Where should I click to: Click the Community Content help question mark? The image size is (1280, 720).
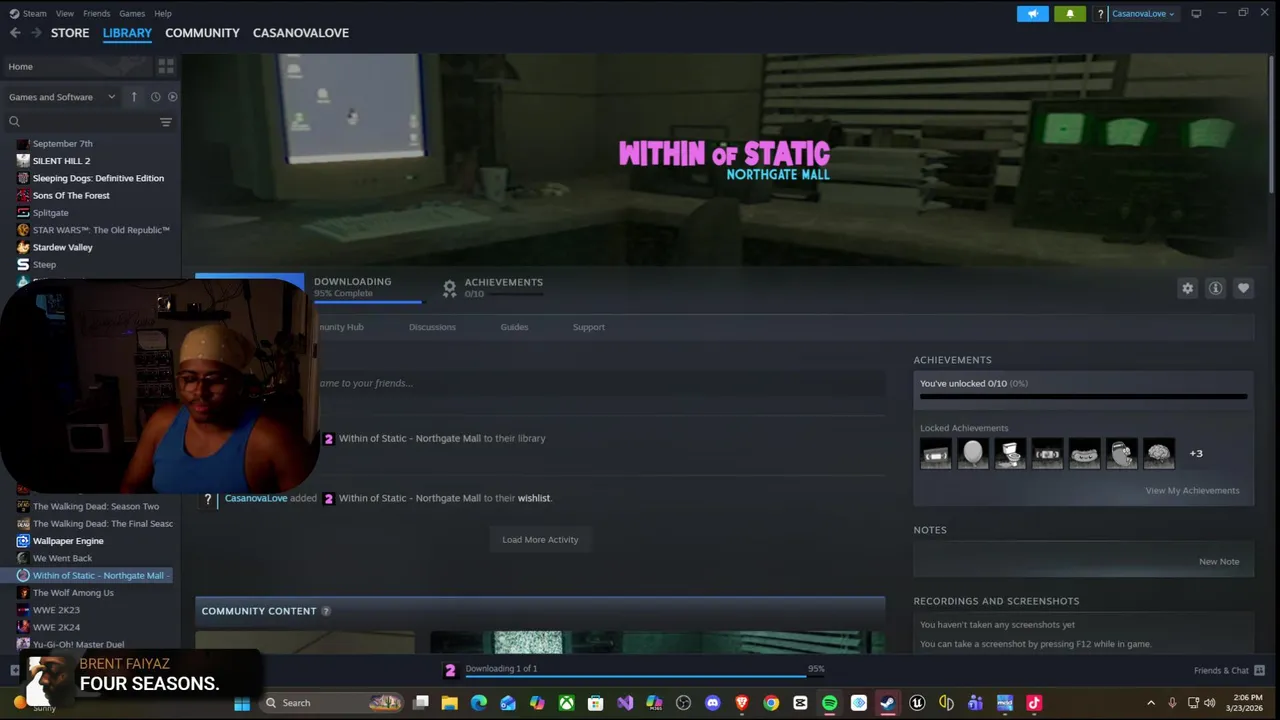click(325, 611)
